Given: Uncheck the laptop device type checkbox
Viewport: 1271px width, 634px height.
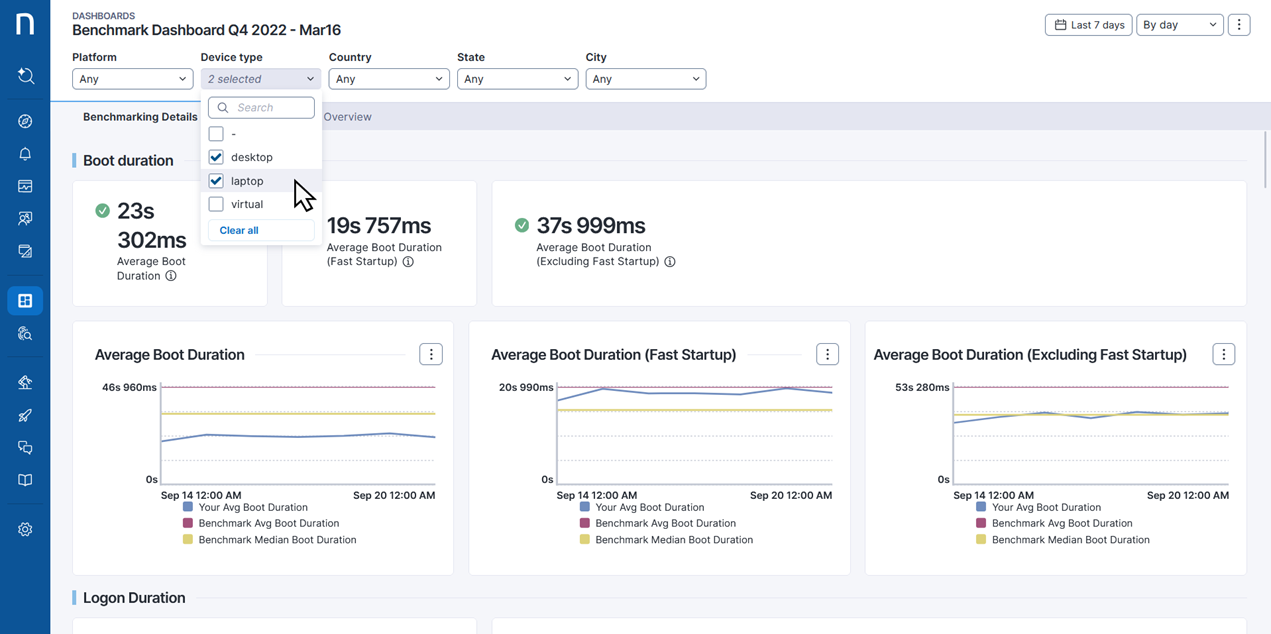Looking at the screenshot, I should click(x=216, y=181).
